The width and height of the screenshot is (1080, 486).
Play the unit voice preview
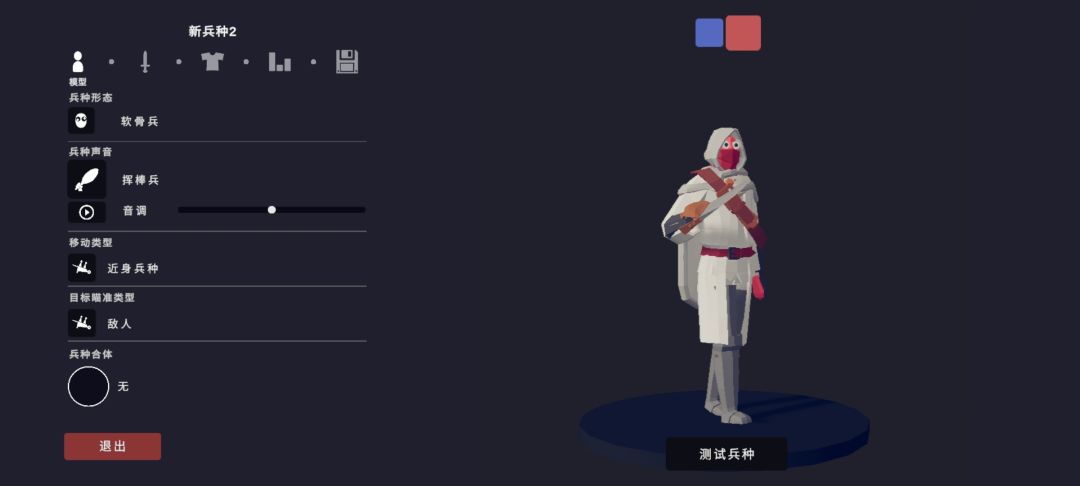(87, 212)
